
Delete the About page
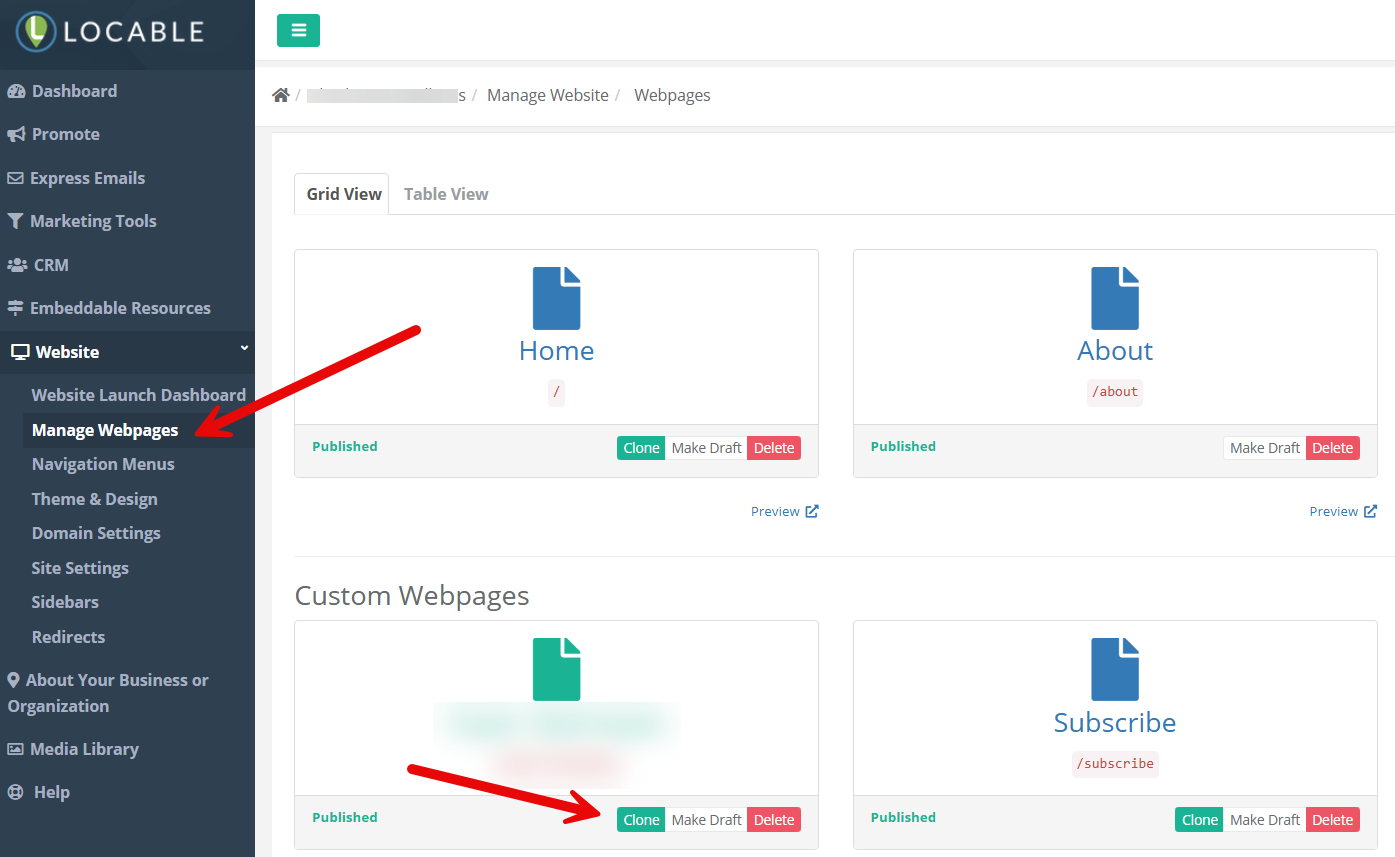click(1332, 448)
